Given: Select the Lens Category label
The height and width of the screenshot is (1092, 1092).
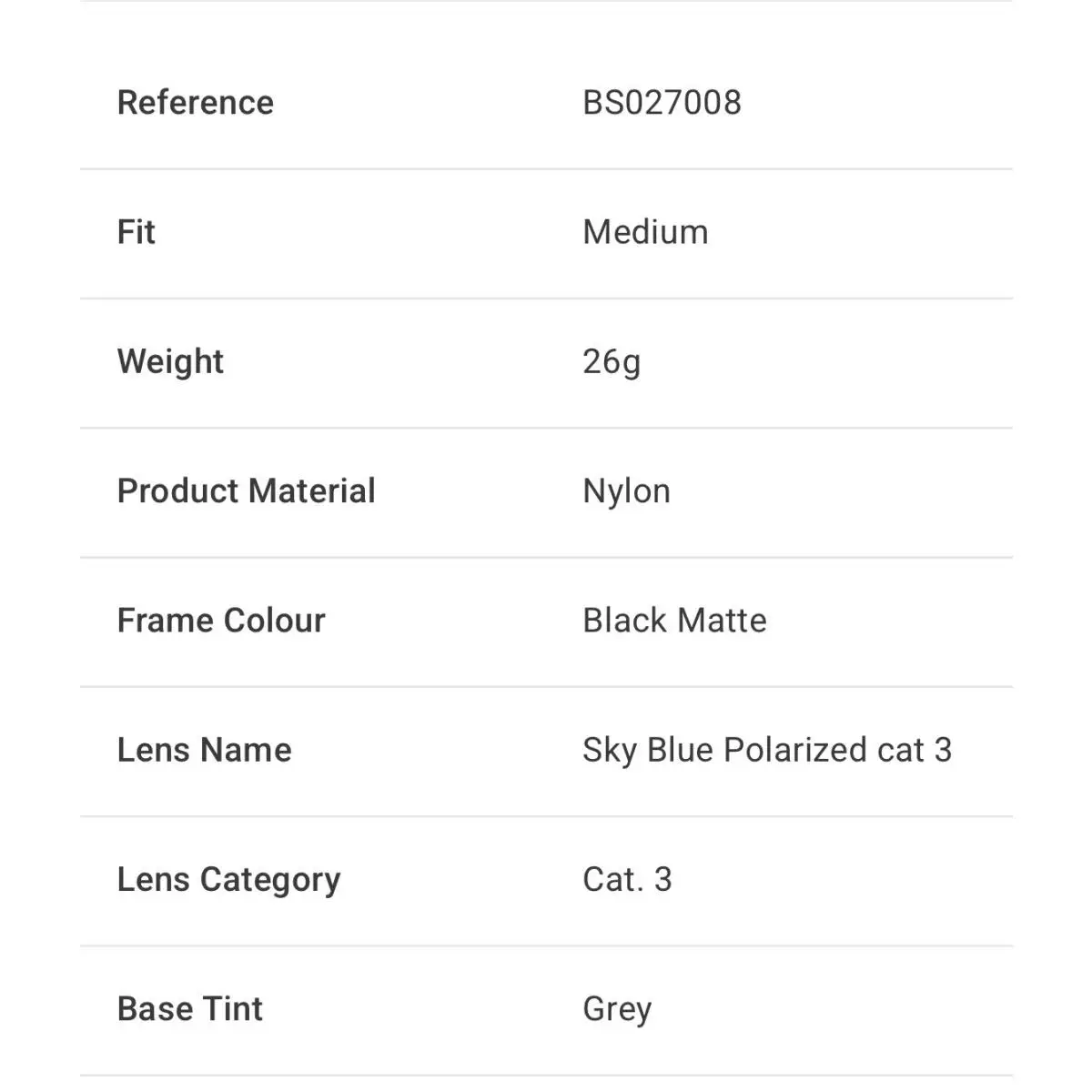Looking at the screenshot, I should pyautogui.click(x=229, y=881).
